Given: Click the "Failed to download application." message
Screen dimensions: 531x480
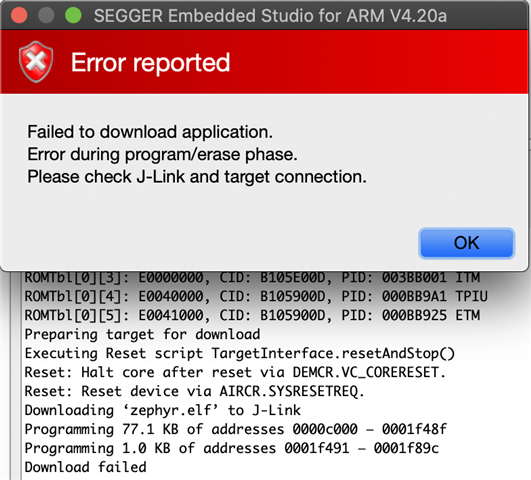Looking at the screenshot, I should pyautogui.click(x=150, y=131).
